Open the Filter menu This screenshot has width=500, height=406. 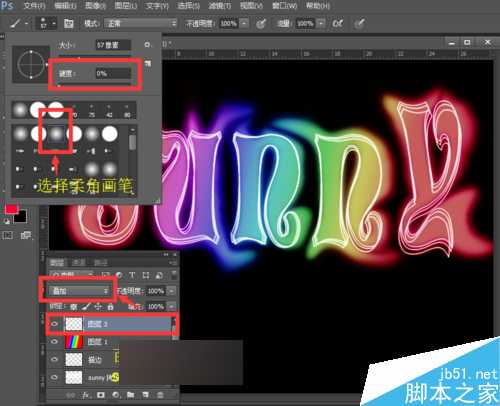[220, 6]
